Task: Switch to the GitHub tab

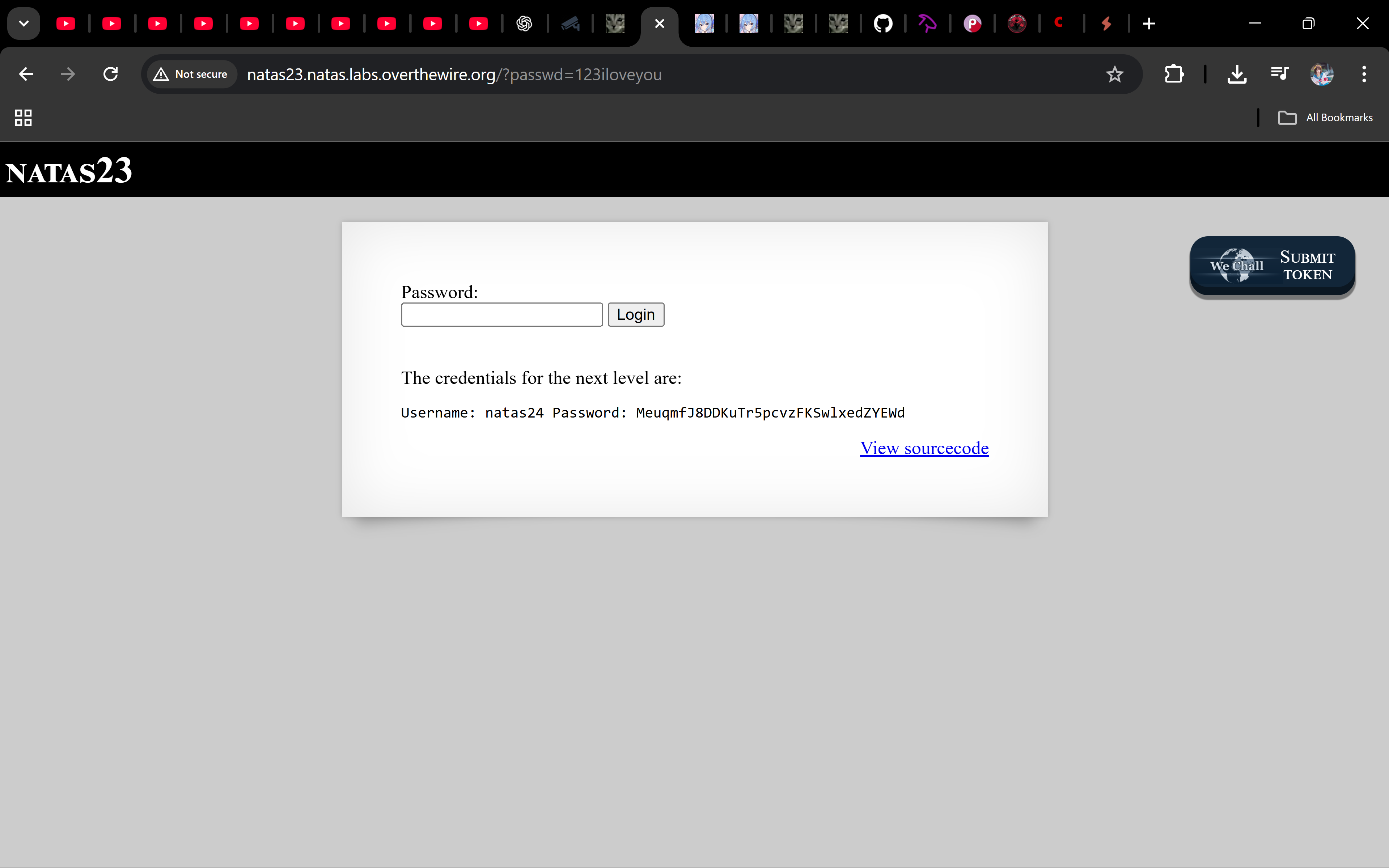Action: 883,24
